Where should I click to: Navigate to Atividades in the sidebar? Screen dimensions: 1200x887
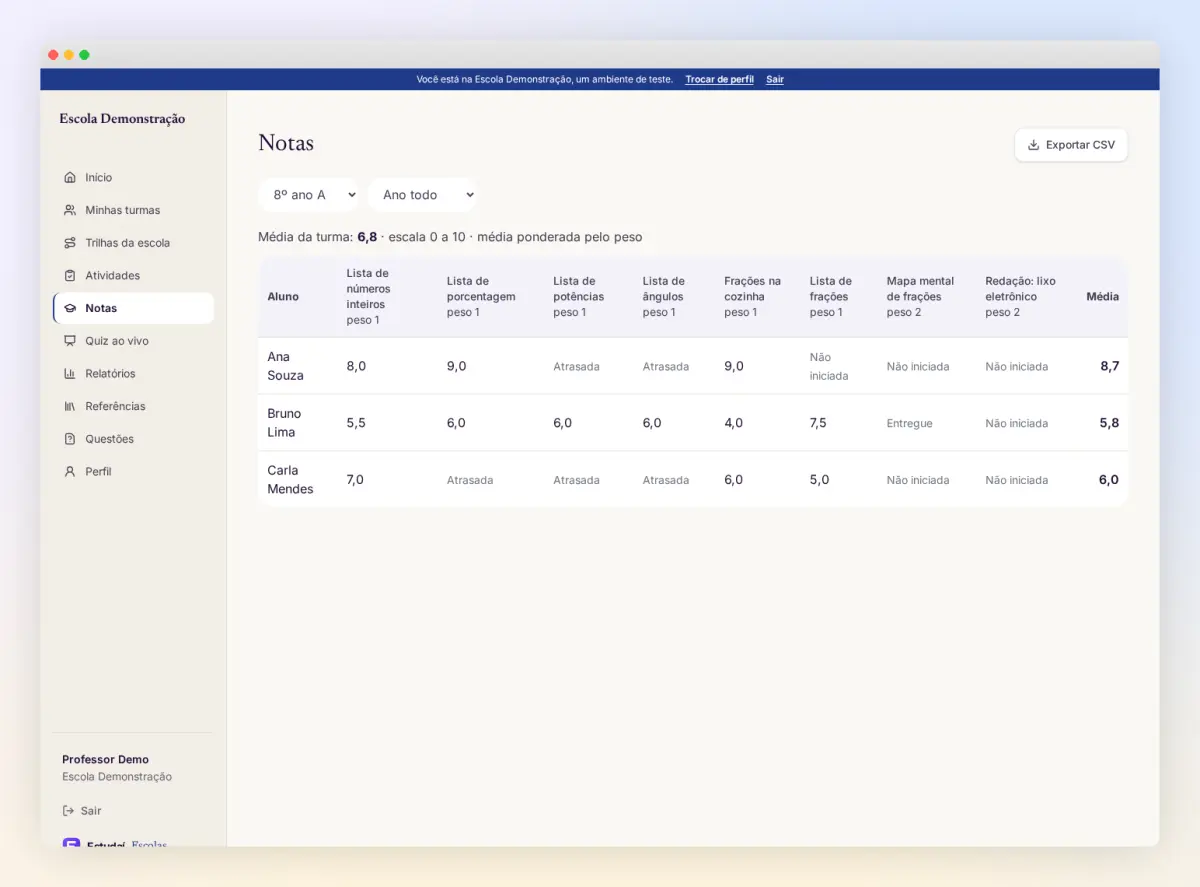(133, 275)
